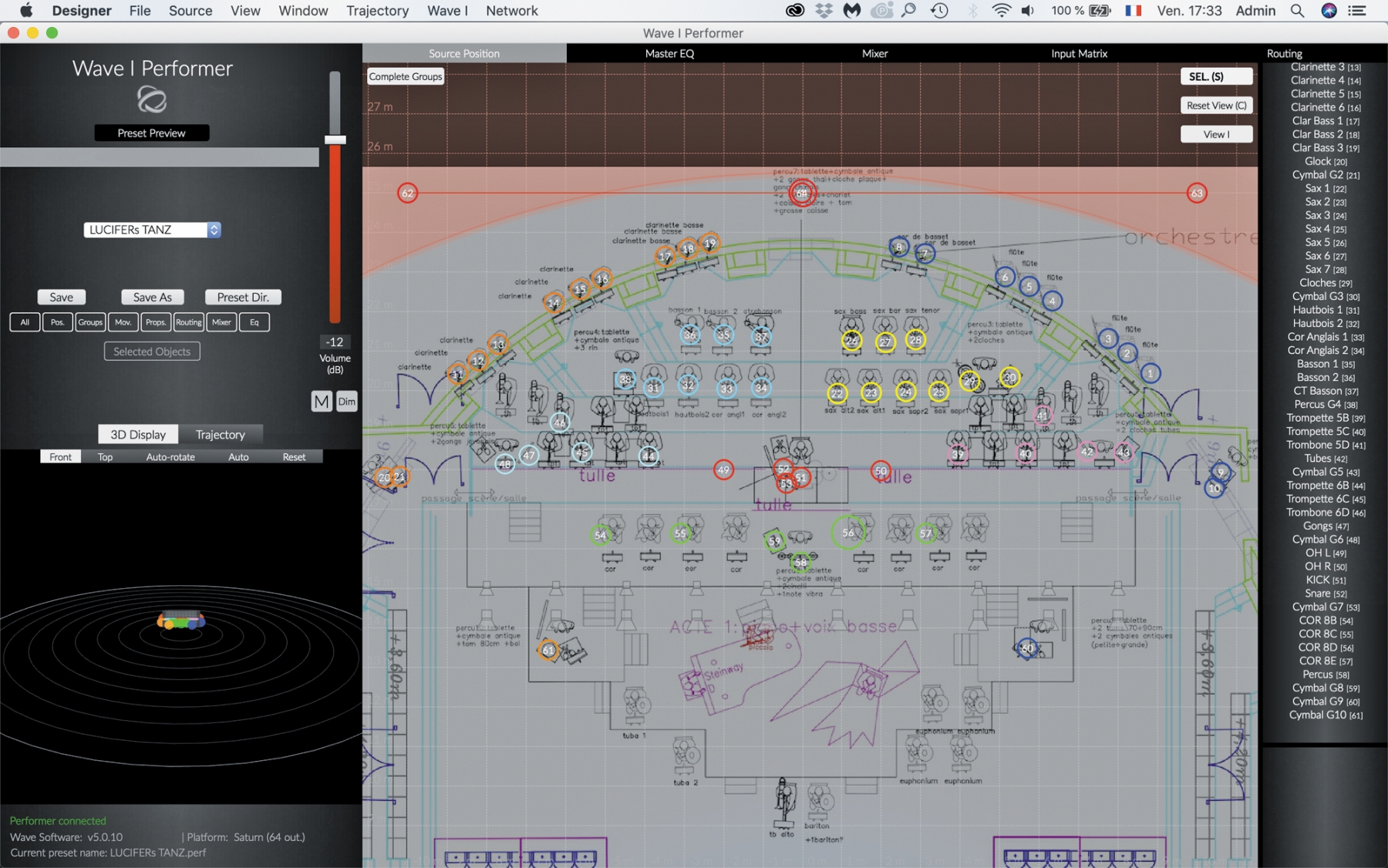Select the Top 3D view

pyautogui.click(x=105, y=457)
